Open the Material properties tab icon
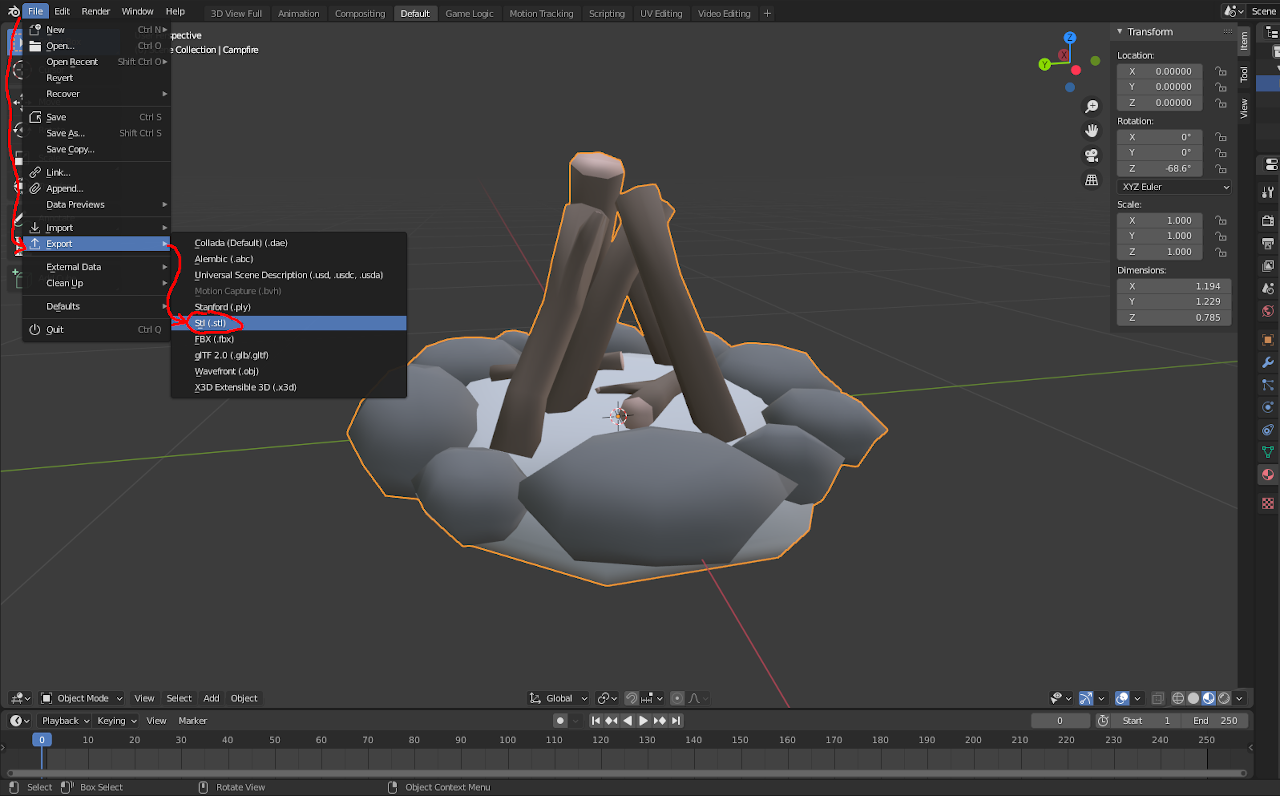This screenshot has width=1280, height=796. coord(1268,475)
